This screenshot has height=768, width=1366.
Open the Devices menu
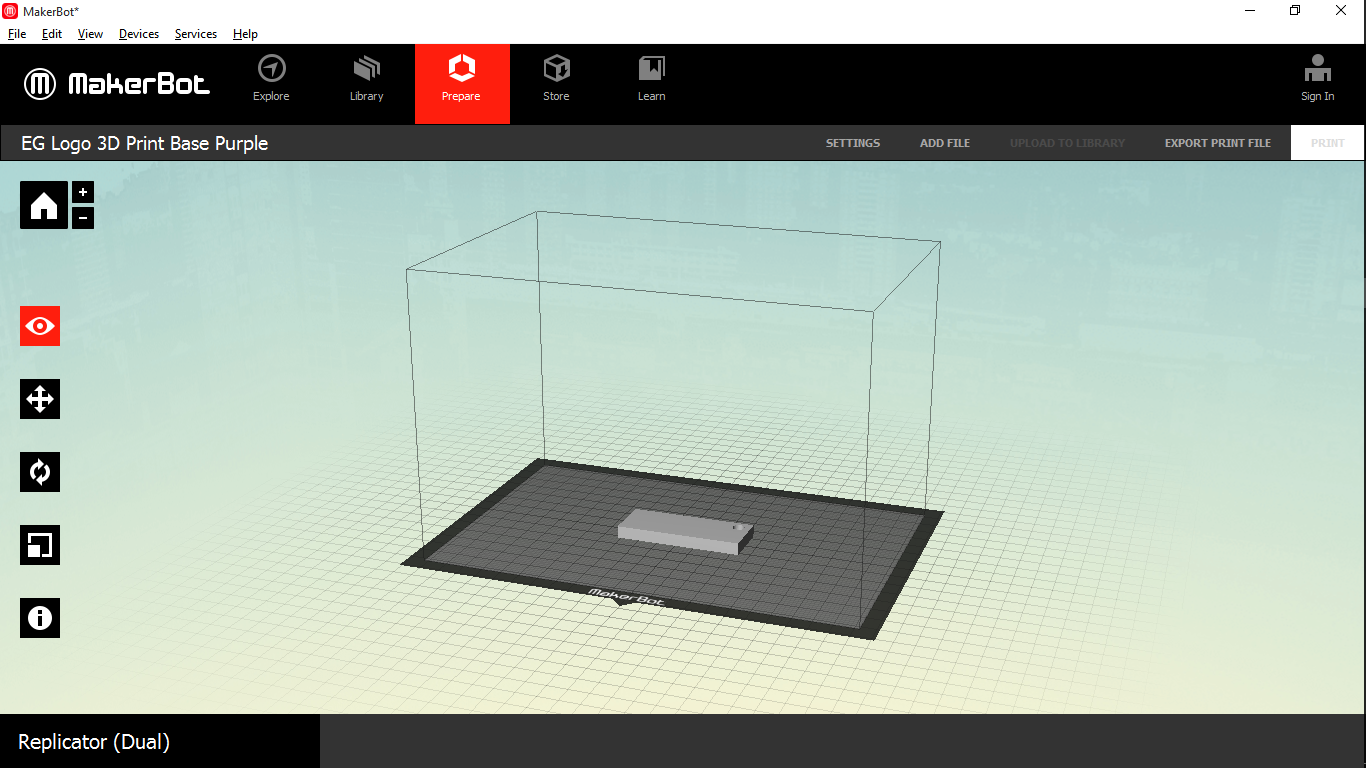[139, 34]
